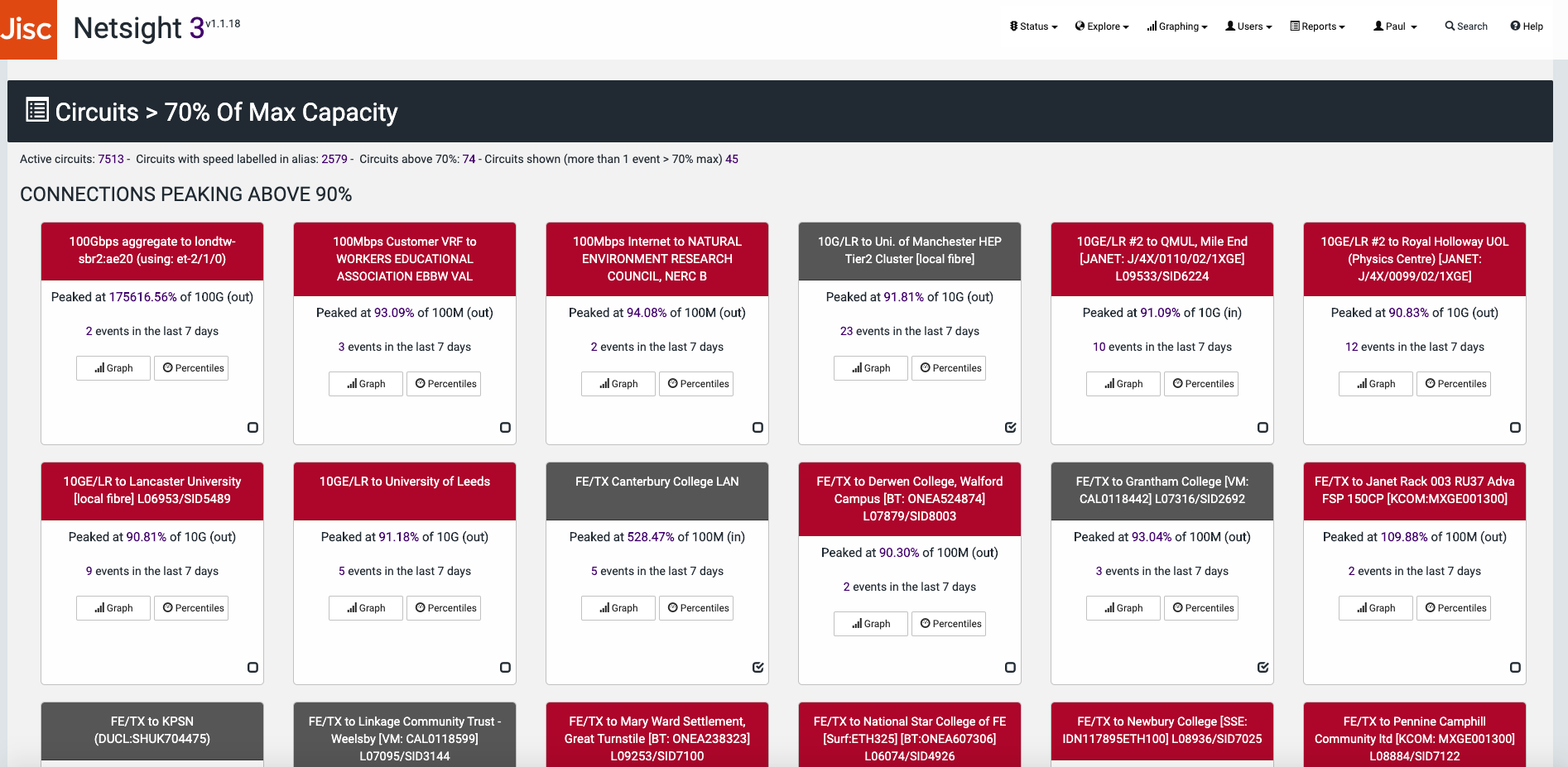Select the National Star College card header
The image size is (1568, 767).
(x=910, y=735)
